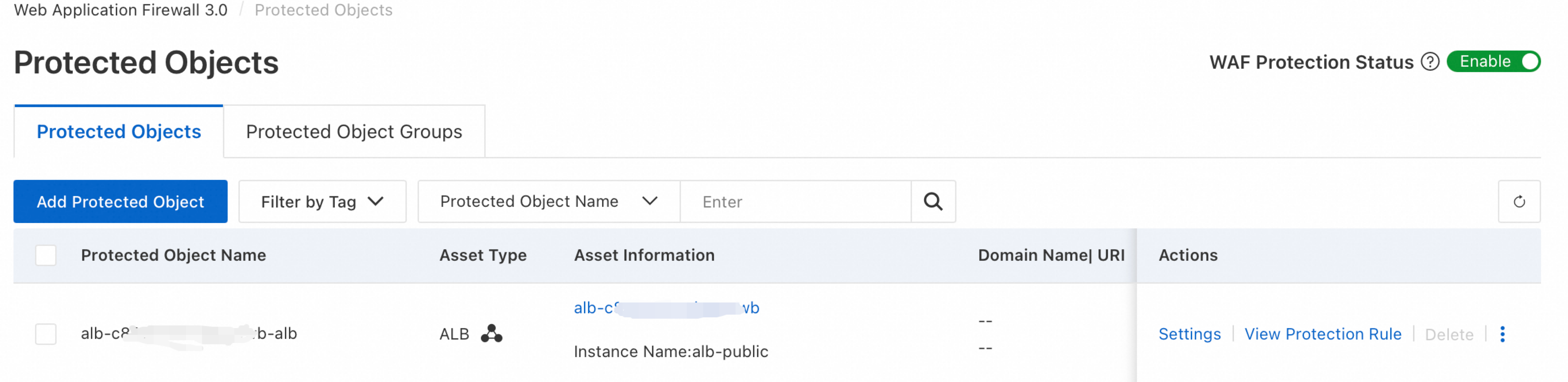Open the alb instance ID link
The height and width of the screenshot is (382, 1568).
point(666,308)
